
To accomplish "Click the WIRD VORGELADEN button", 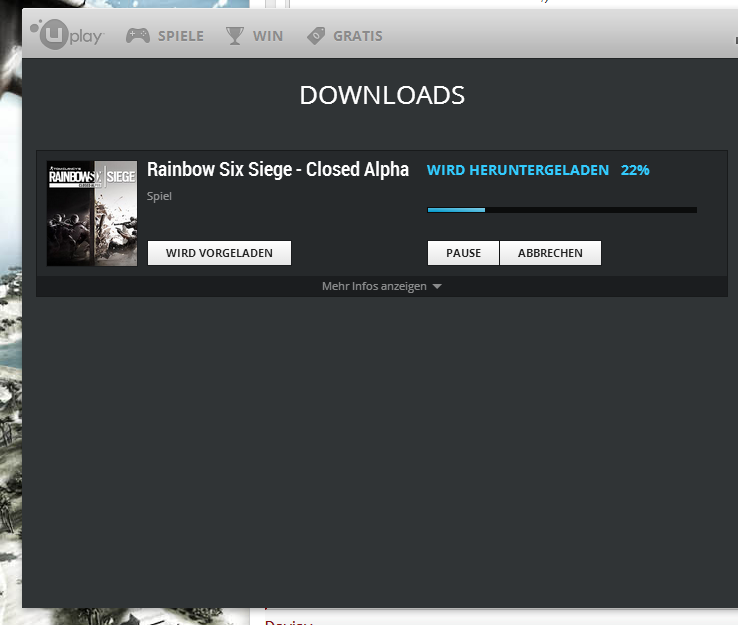I will coord(219,253).
